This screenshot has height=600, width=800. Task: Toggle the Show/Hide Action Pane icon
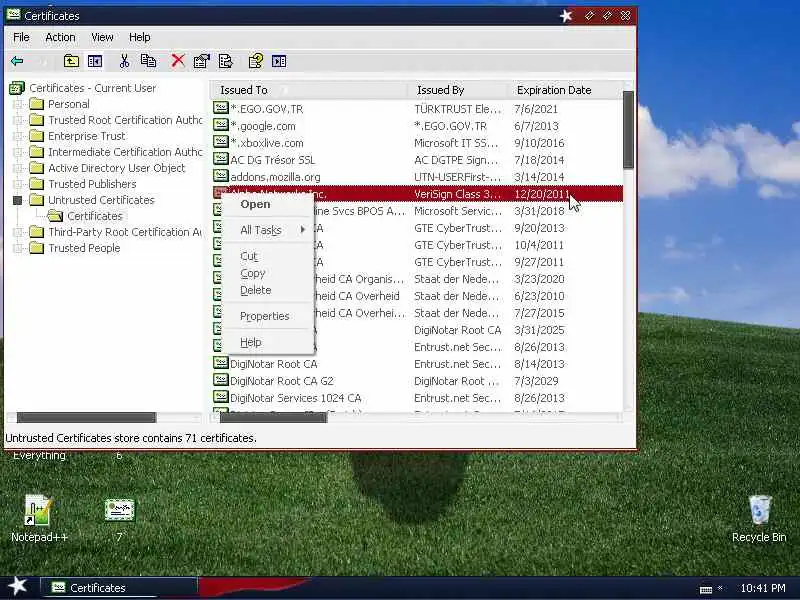pyautogui.click(x=279, y=61)
